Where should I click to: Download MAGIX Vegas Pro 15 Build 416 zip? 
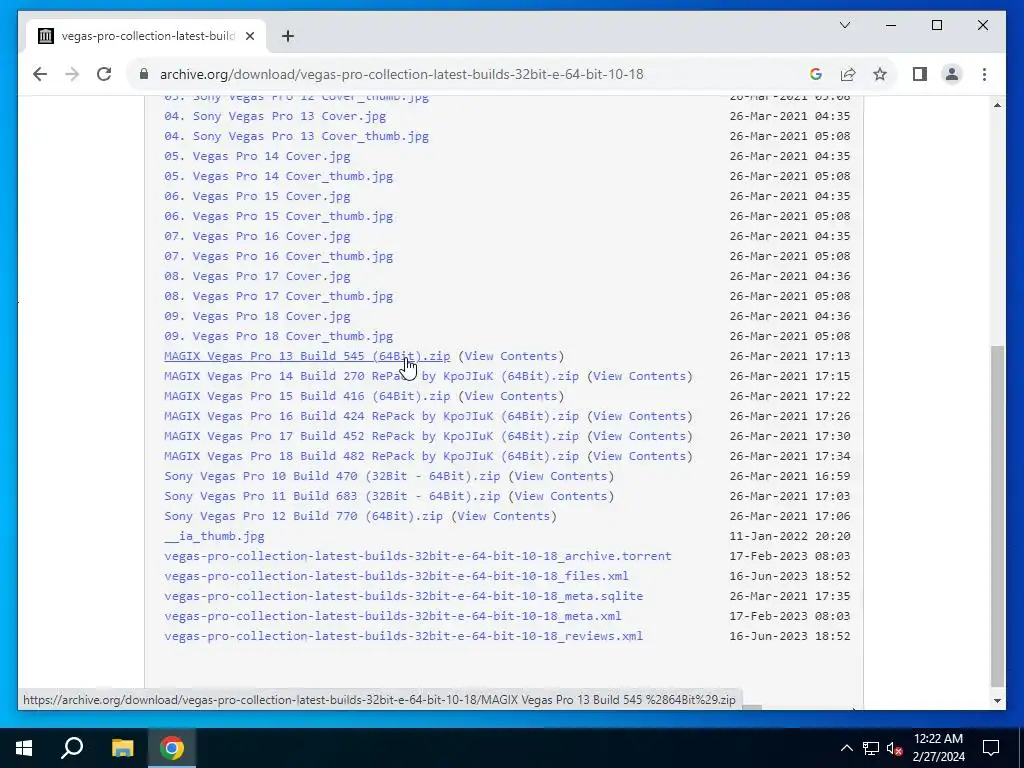point(307,396)
